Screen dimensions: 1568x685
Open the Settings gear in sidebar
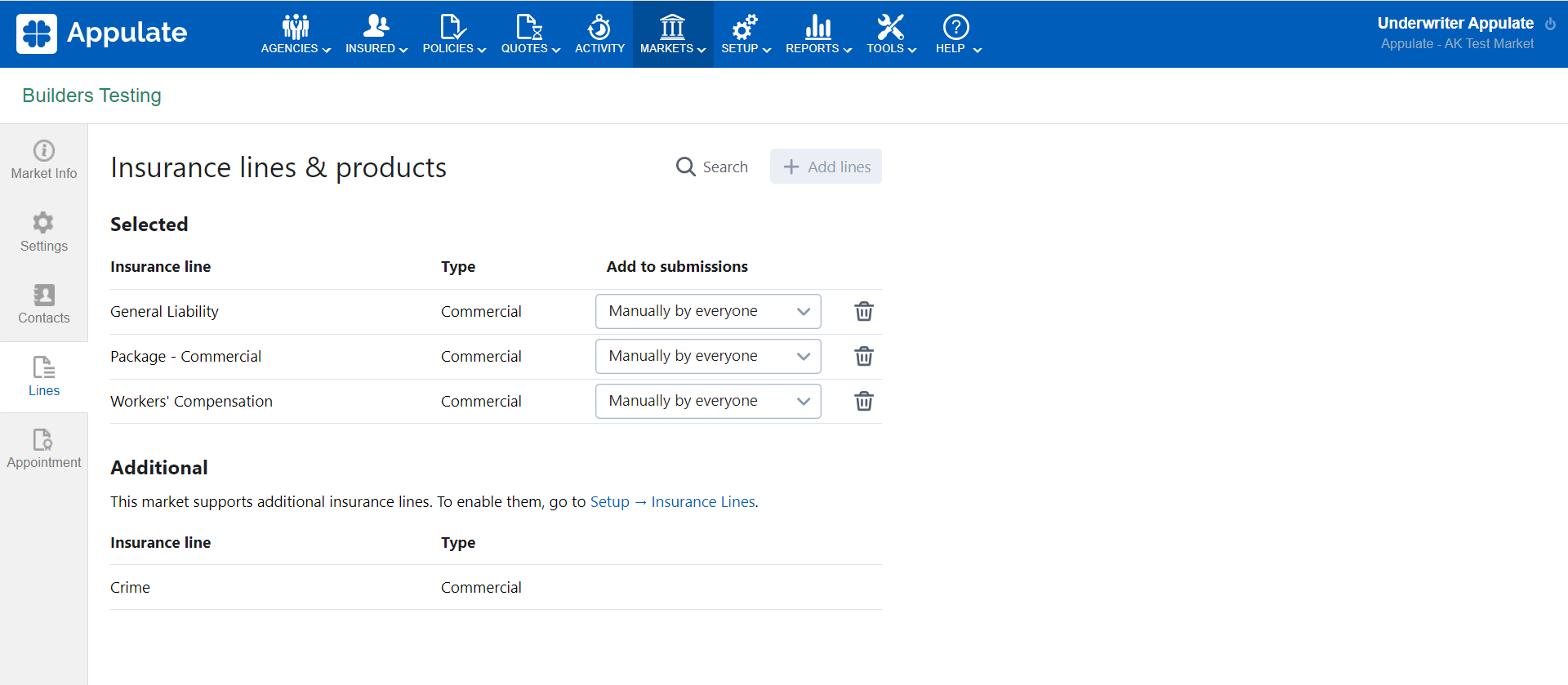[44, 233]
